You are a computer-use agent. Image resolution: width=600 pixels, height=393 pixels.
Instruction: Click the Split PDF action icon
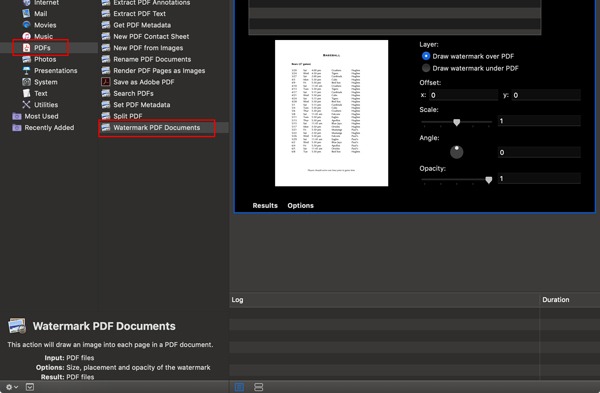[x=106, y=116]
